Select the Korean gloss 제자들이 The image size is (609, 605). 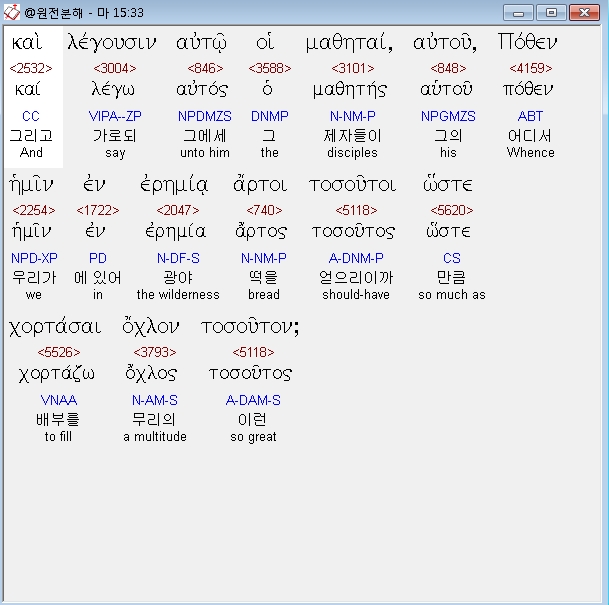point(353,136)
